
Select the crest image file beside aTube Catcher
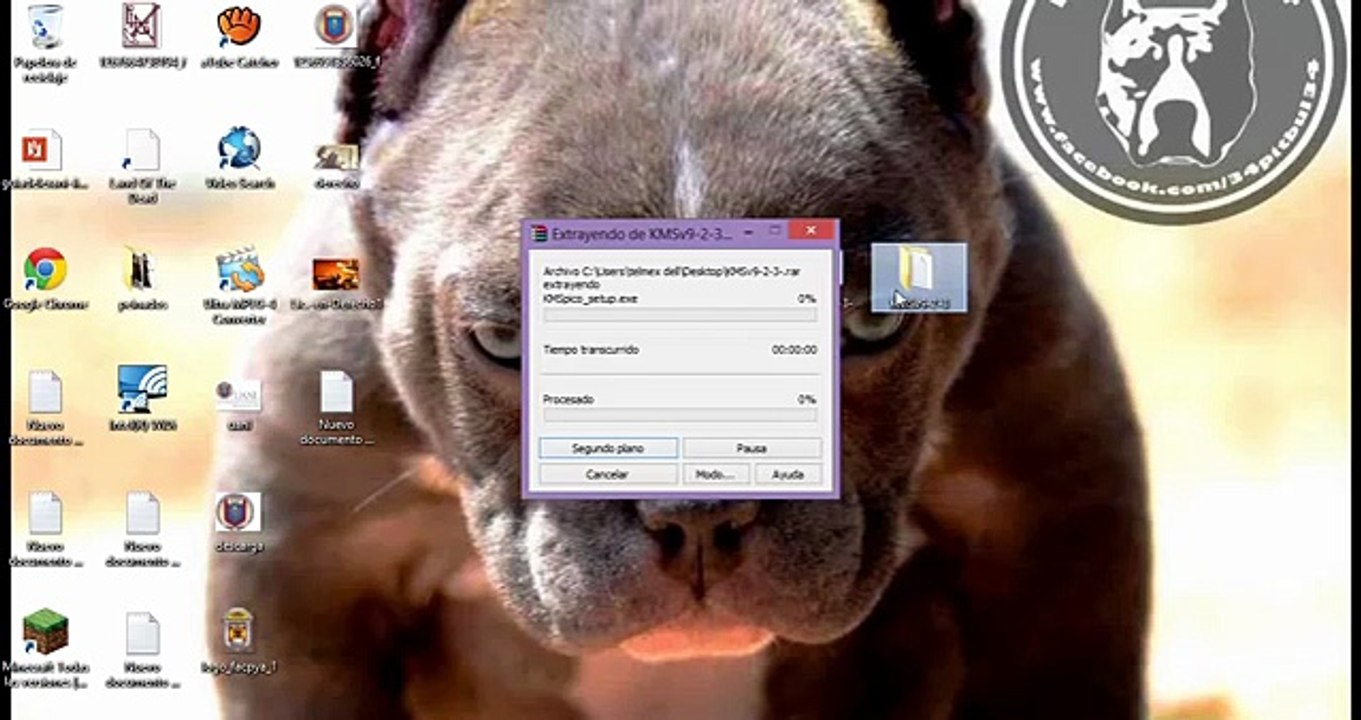coord(335,25)
